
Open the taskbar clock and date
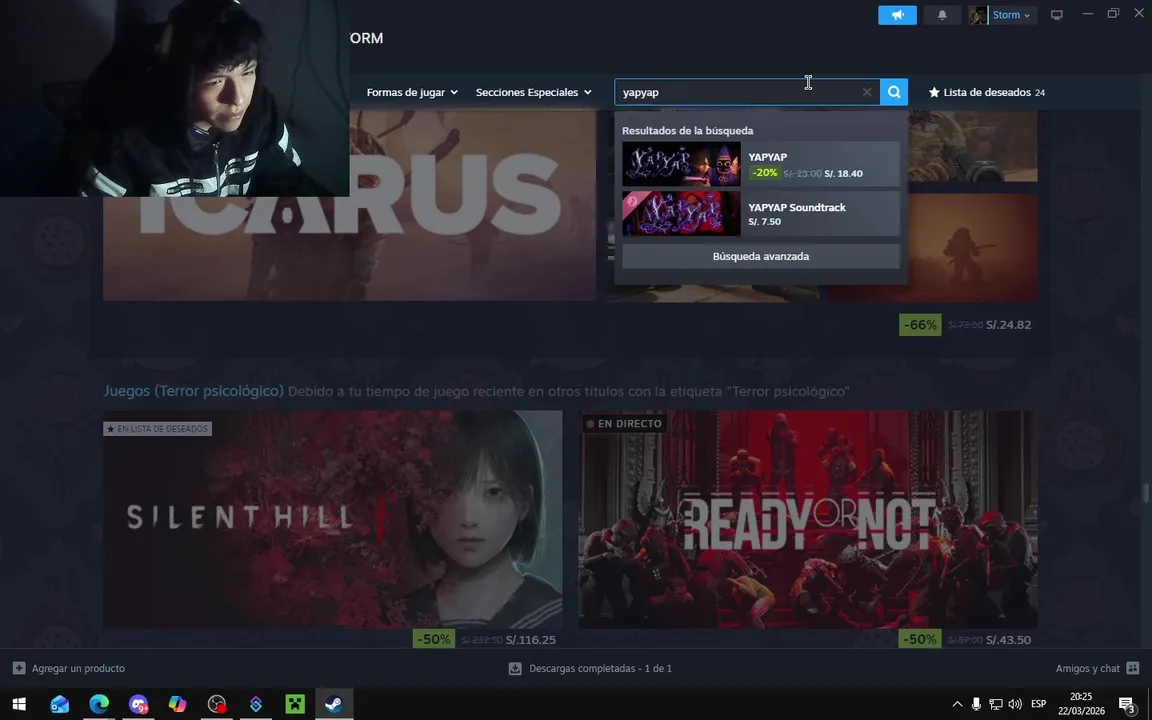pyautogui.click(x=1081, y=704)
